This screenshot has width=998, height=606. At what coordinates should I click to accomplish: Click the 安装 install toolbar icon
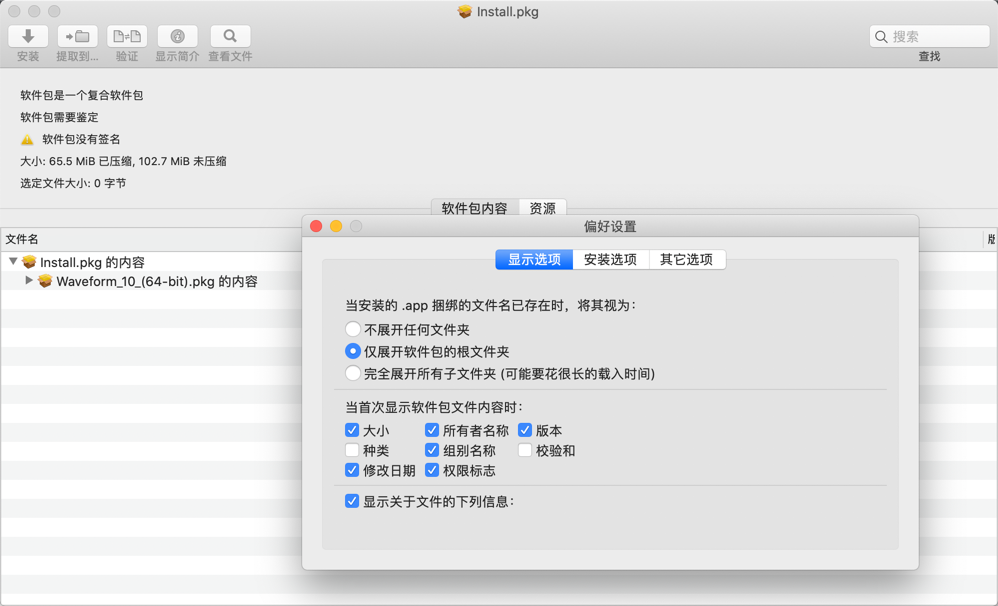[x=27, y=37]
